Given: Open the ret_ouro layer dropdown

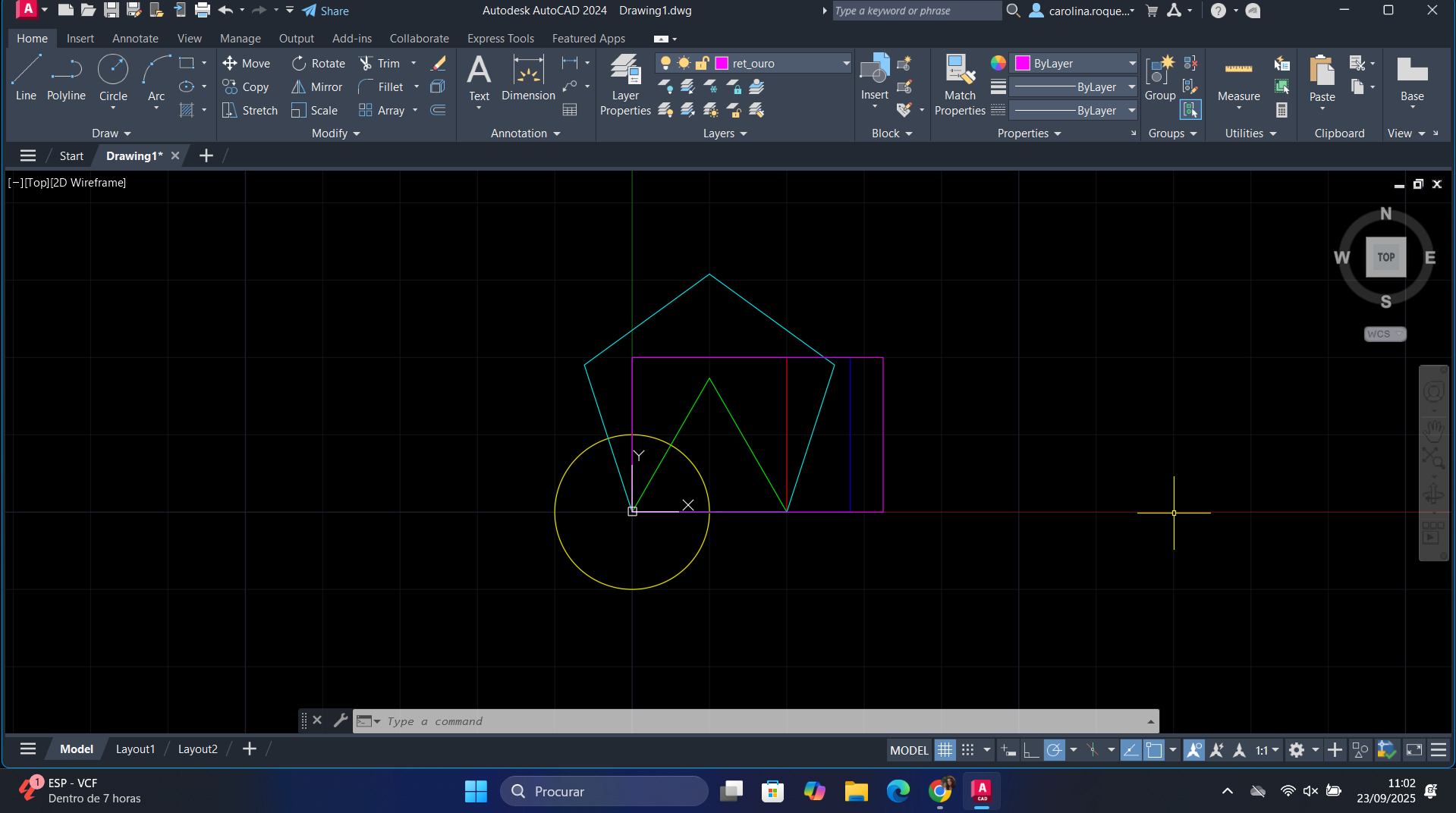Looking at the screenshot, I should 846,63.
